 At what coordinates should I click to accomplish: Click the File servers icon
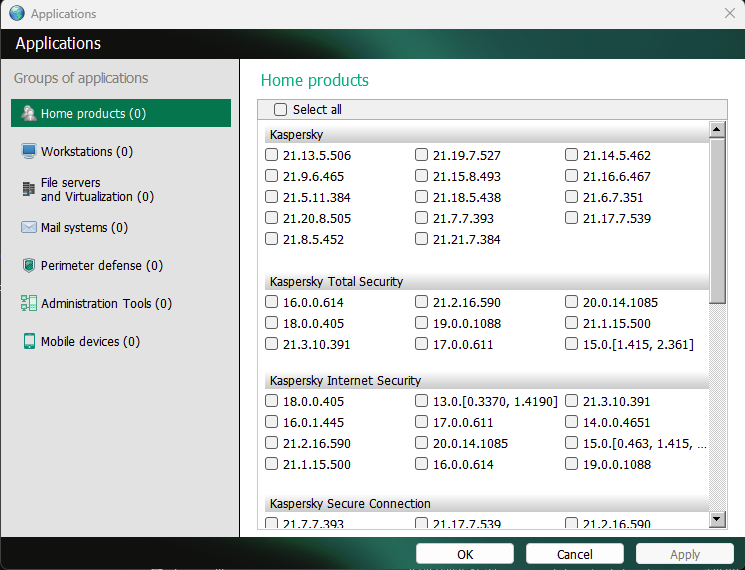click(29, 189)
